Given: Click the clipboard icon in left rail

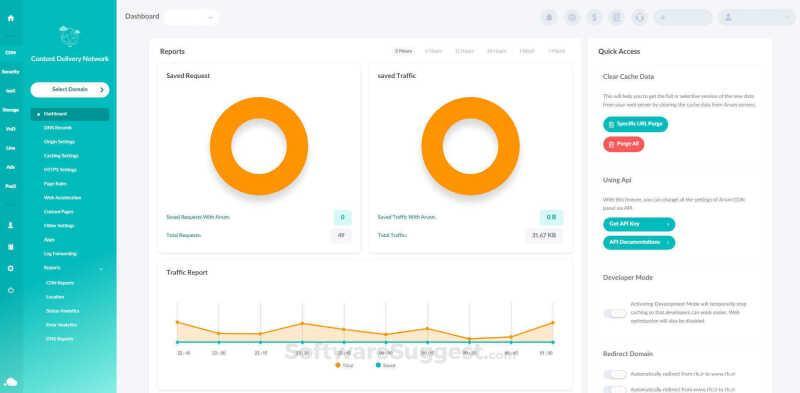Looking at the screenshot, I should (x=11, y=247).
